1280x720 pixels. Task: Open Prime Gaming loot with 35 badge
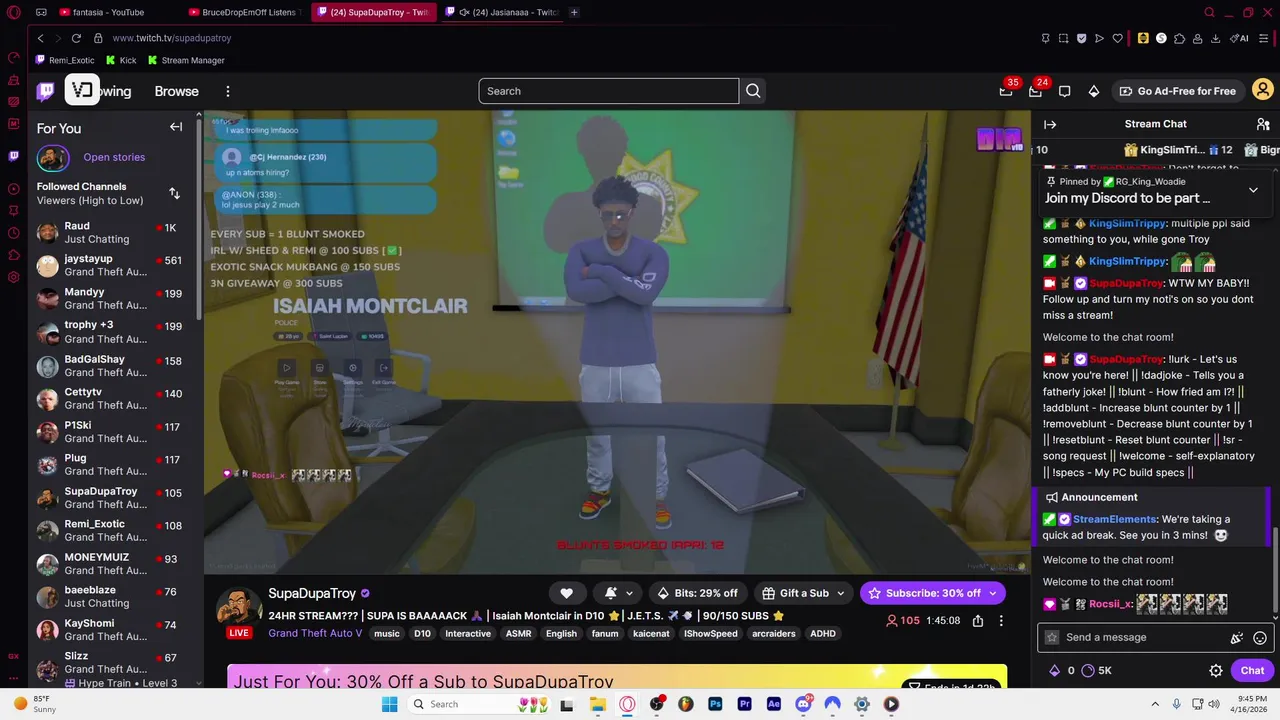coord(1006,91)
